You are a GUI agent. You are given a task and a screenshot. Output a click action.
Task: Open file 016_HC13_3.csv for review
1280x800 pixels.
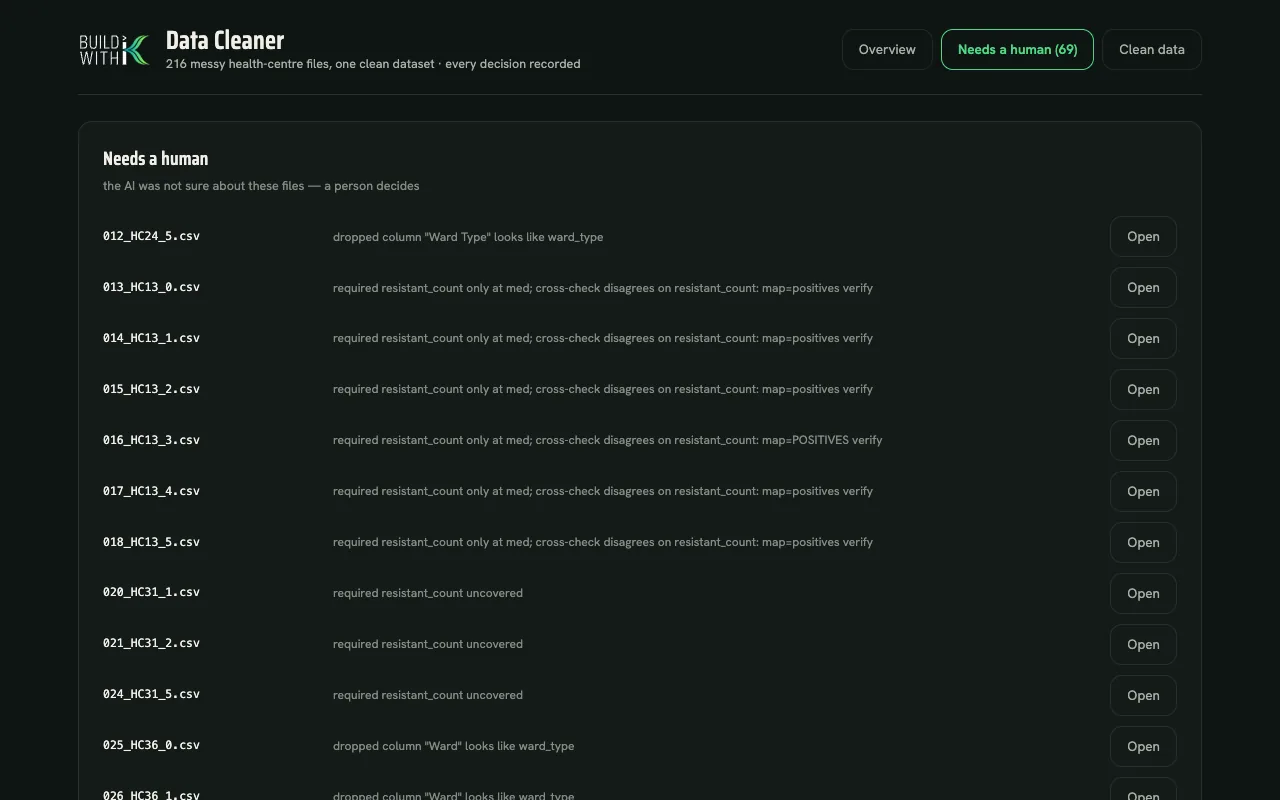1143,441
